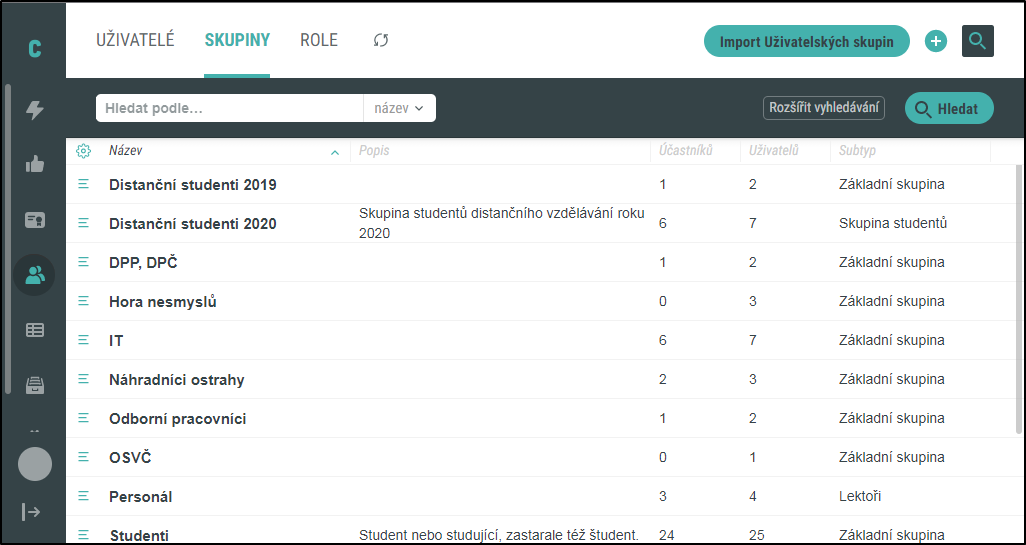Add a new group with plus icon
Image resolution: width=1026 pixels, height=545 pixels.
tap(936, 41)
